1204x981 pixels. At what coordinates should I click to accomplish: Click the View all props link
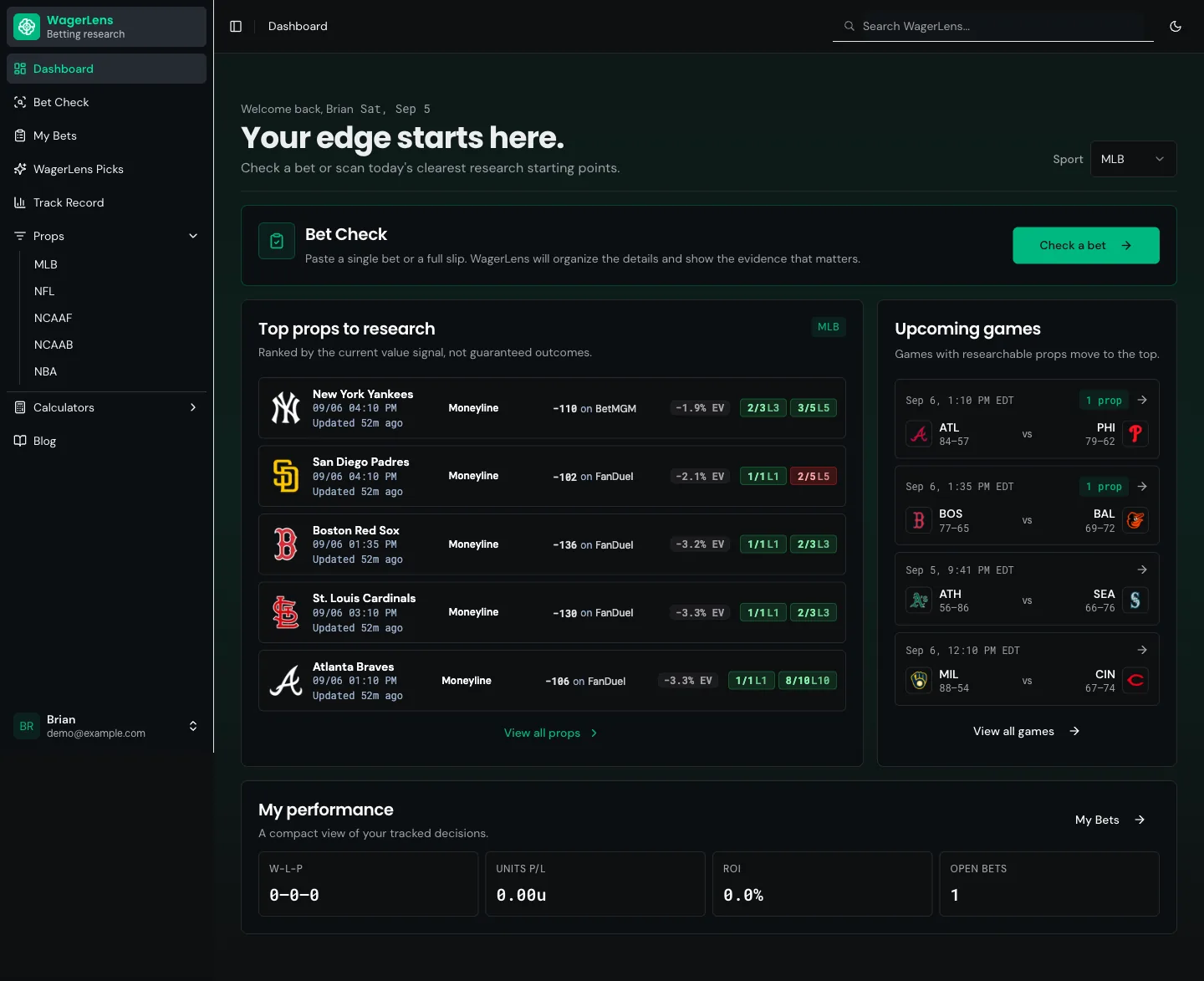click(x=551, y=733)
